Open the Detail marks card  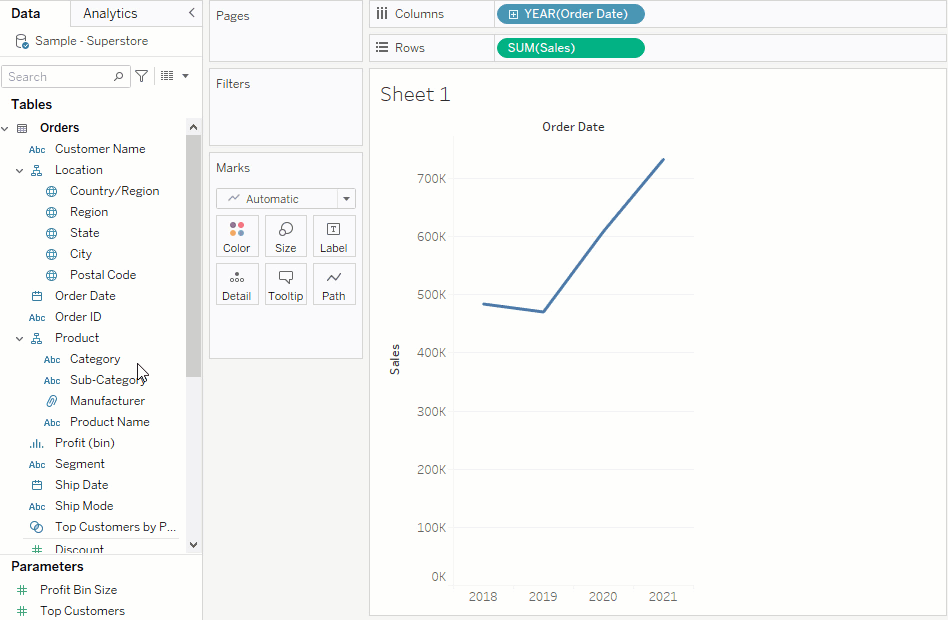pos(237,284)
